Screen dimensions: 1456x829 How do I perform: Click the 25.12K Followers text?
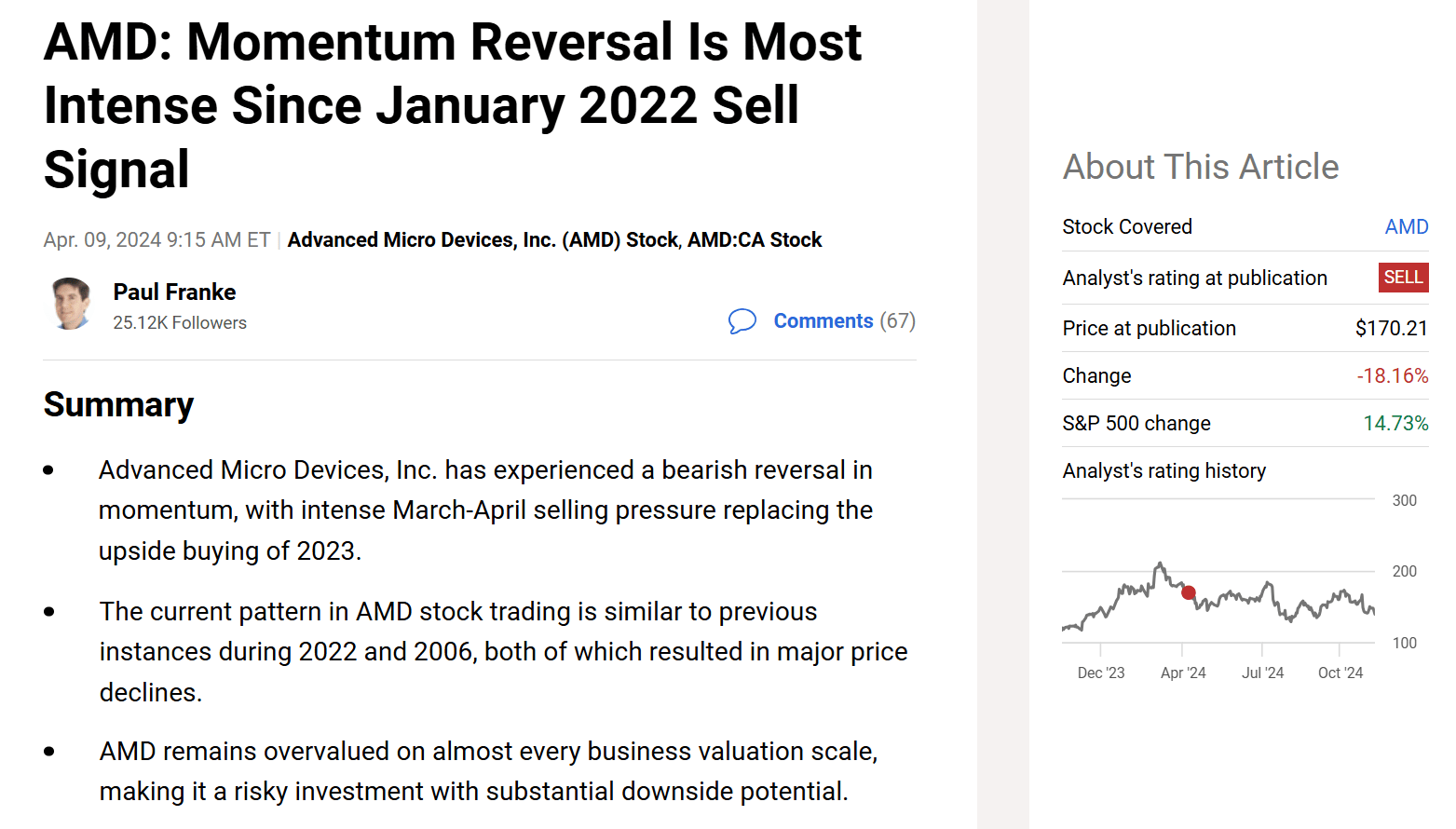coord(180,323)
